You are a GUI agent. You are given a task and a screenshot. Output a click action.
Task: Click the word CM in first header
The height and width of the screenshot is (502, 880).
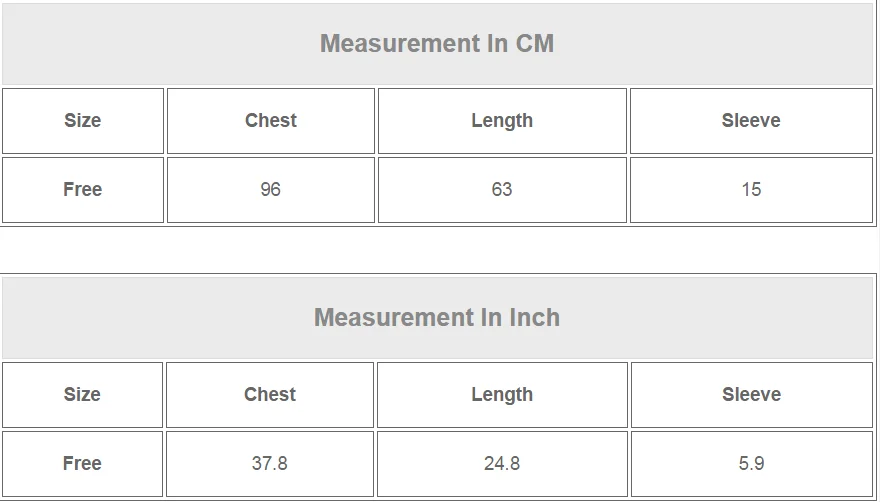coord(534,44)
